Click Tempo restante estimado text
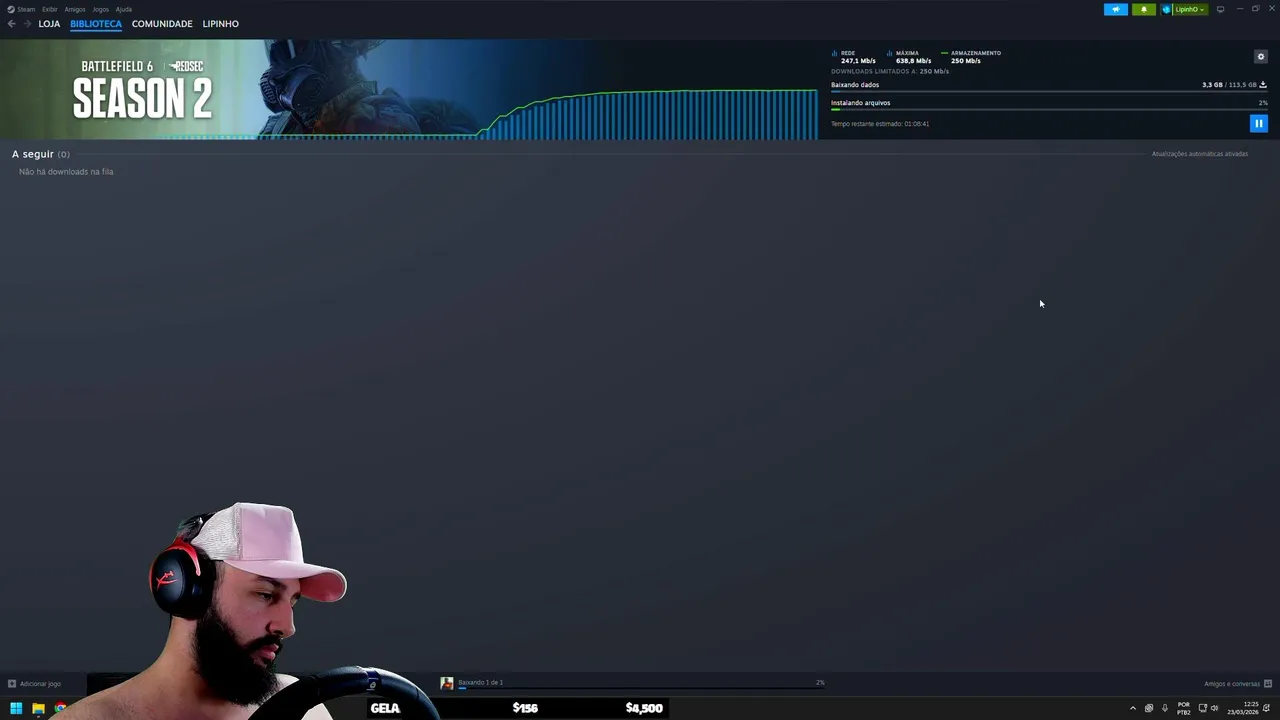Viewport: 1280px width, 720px height. (880, 124)
